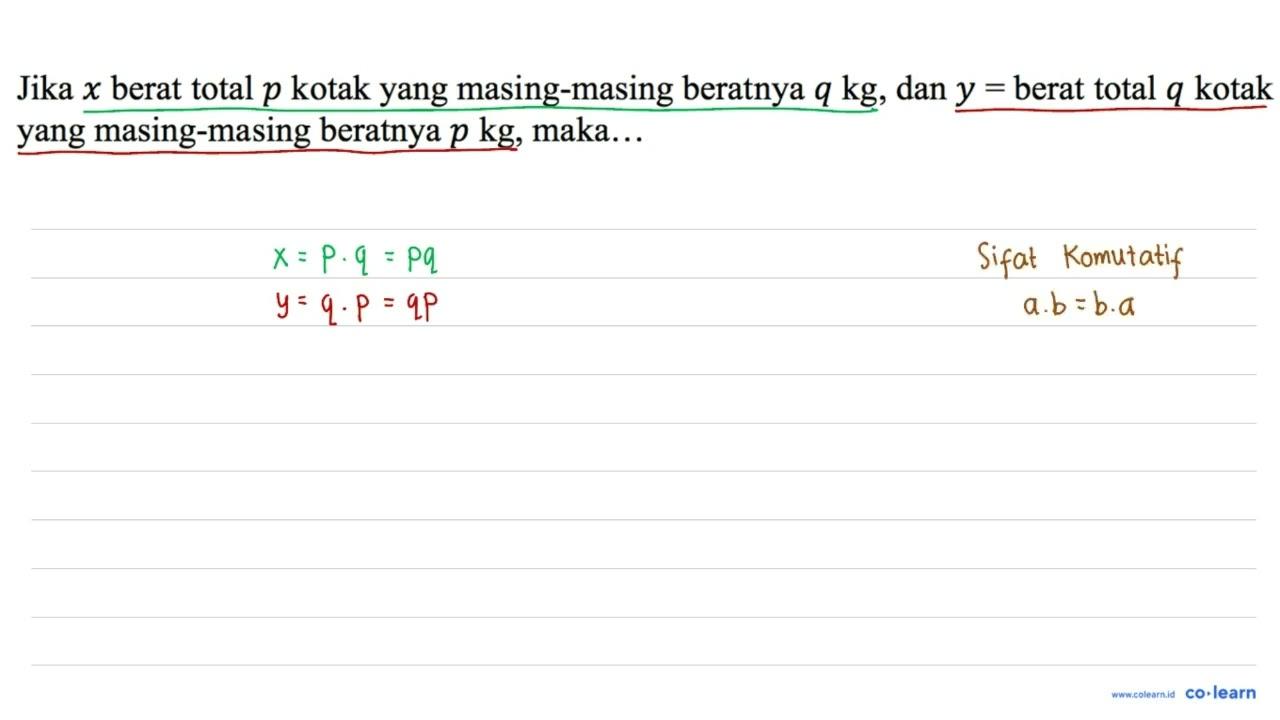Click the formula a.b = b.a
Image resolution: width=1280 pixels, height=720 pixels.
[x=1080, y=306]
